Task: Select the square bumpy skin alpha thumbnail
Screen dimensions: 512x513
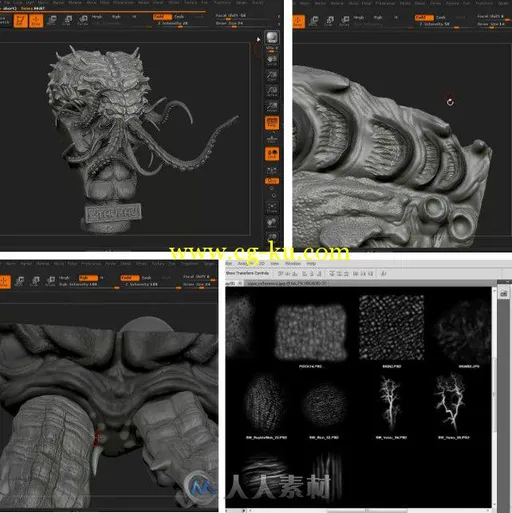Action: (x=311, y=332)
